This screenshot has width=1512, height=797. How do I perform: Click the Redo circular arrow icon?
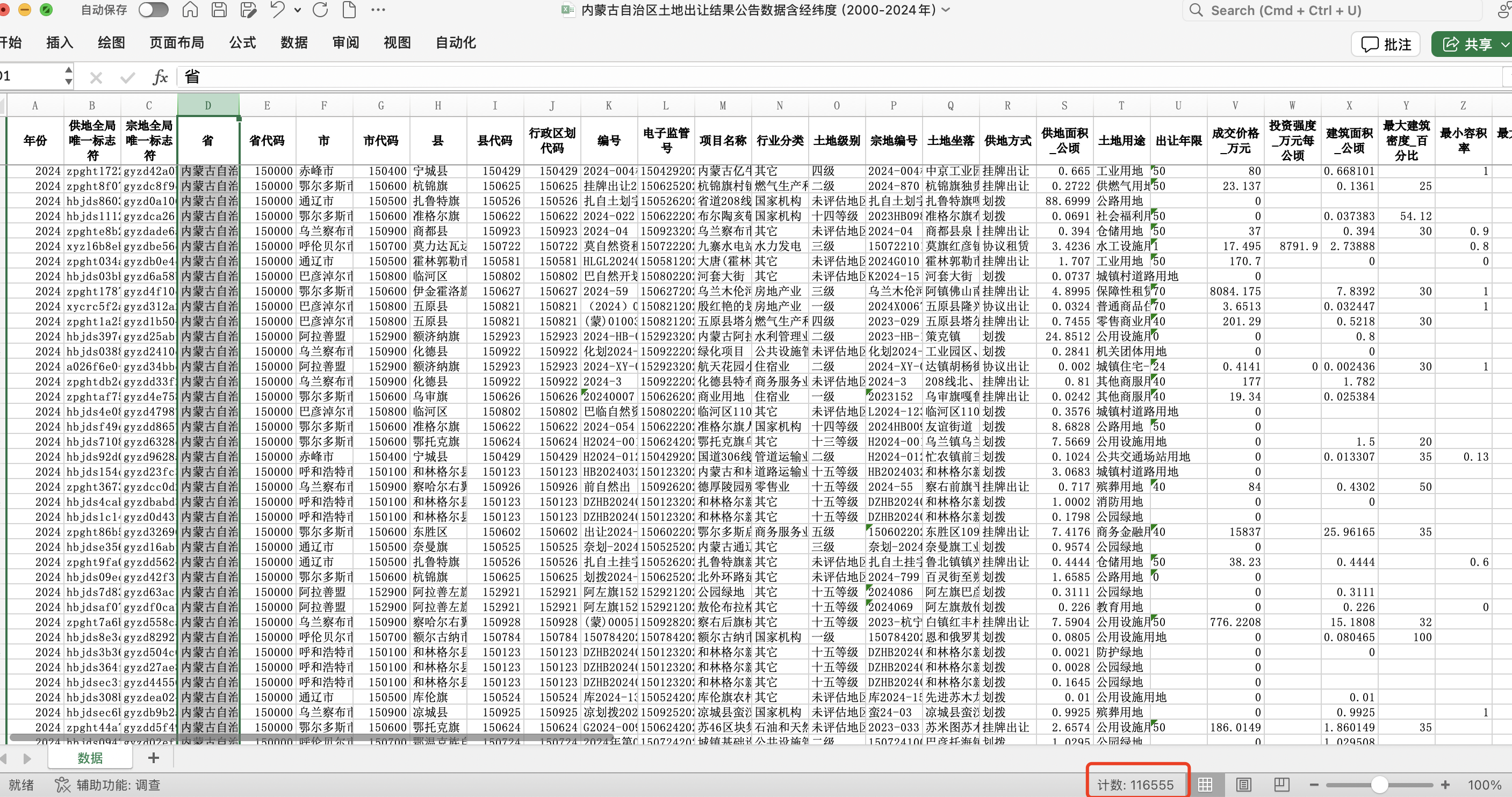[320, 10]
